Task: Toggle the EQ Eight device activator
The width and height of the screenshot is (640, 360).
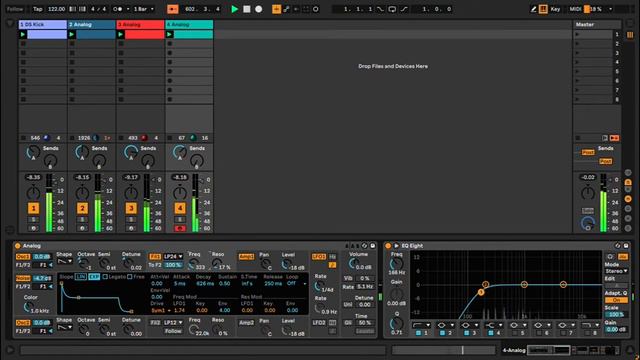Action: (388, 246)
